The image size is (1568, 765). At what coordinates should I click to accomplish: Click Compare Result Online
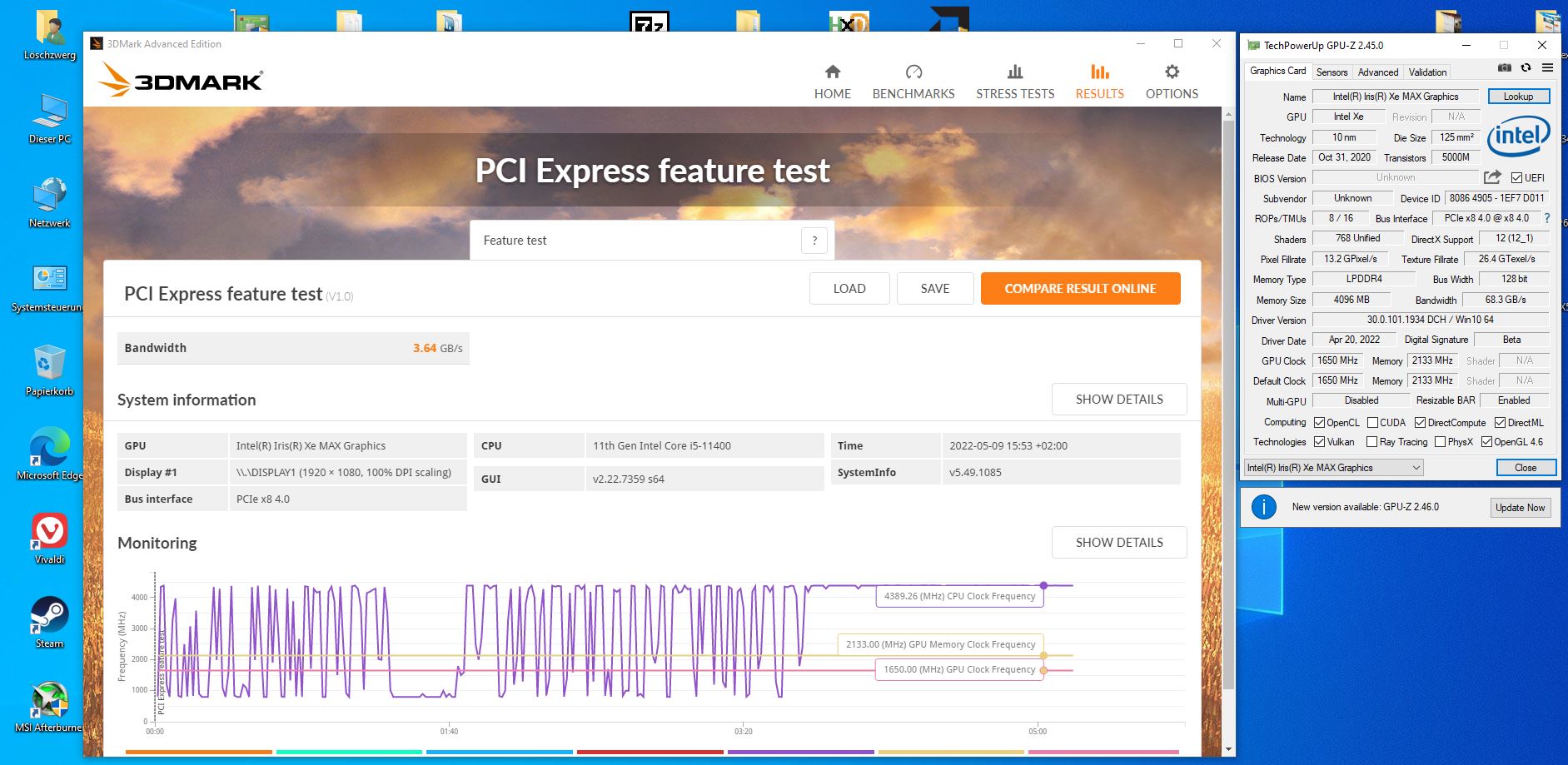(x=1080, y=289)
